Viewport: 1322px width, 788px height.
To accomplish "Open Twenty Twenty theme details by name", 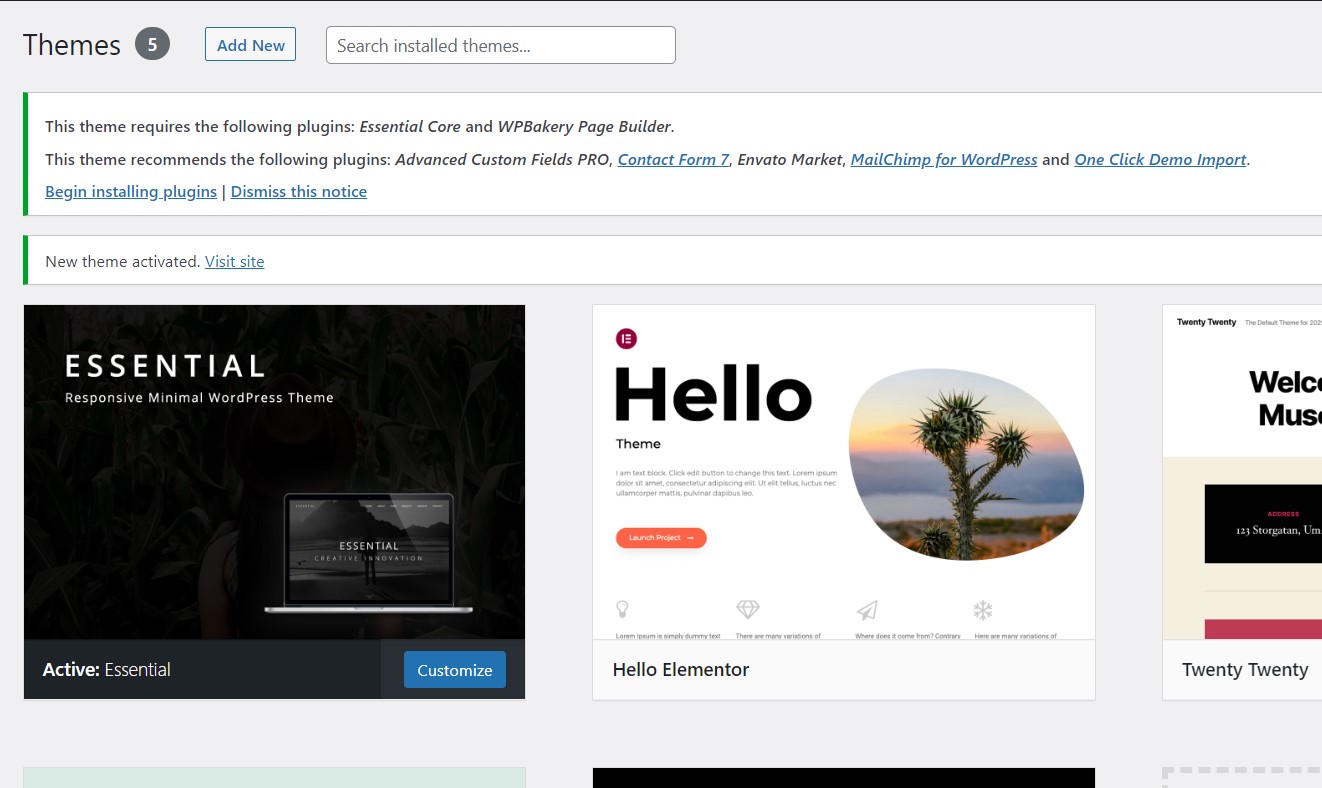I will click(1244, 670).
